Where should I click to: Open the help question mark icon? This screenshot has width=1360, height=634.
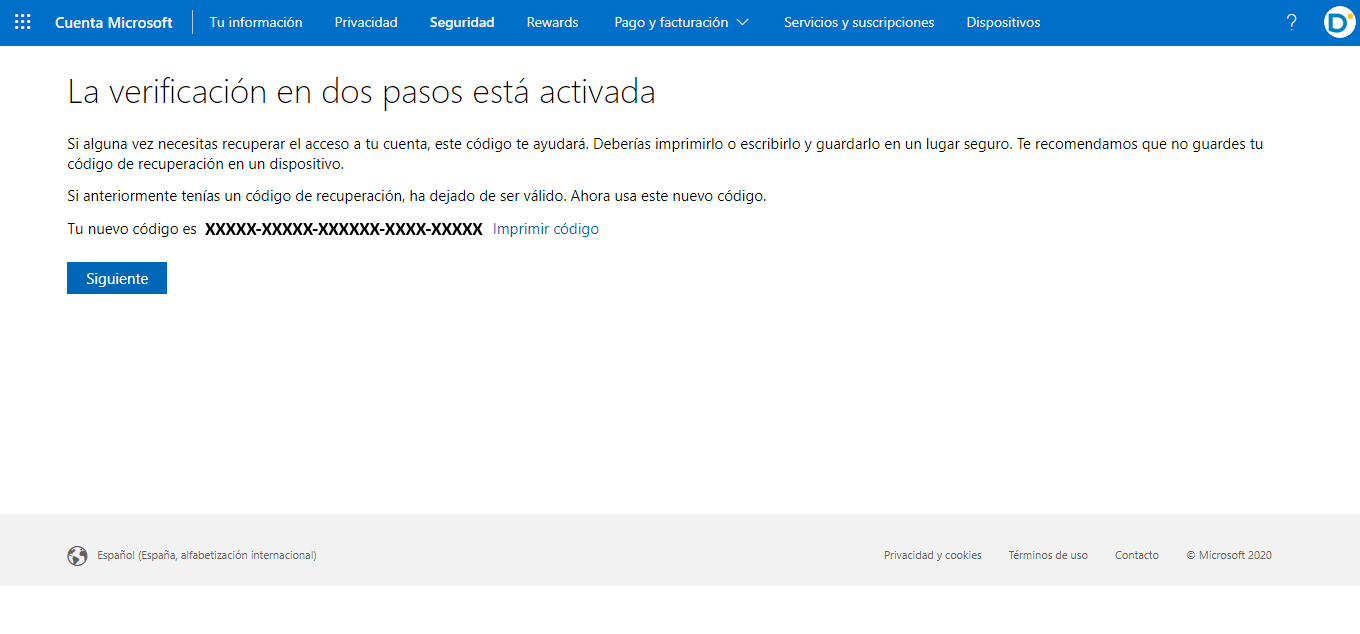click(1291, 22)
